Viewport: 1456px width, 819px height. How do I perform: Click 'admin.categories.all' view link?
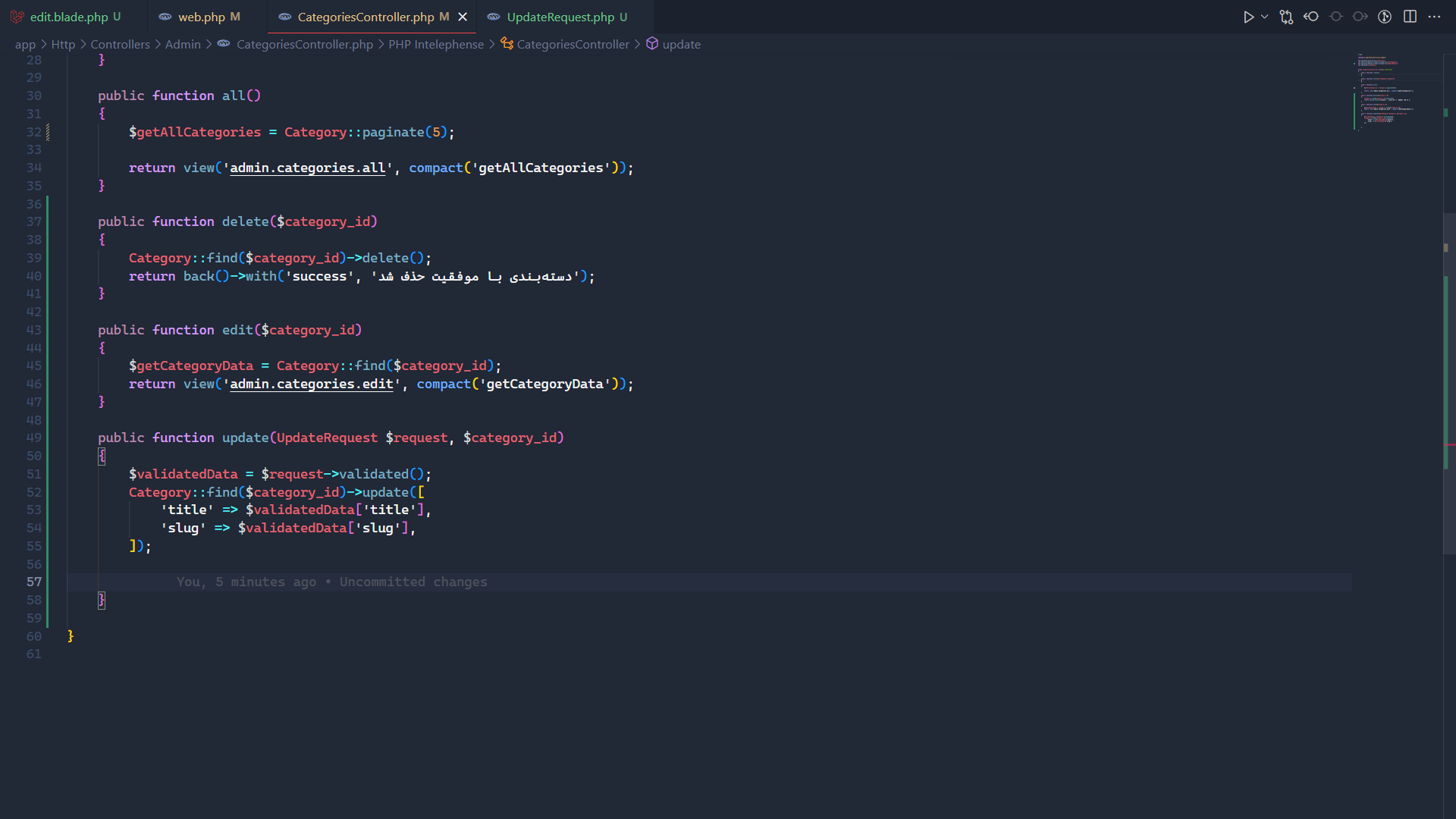[x=307, y=168]
